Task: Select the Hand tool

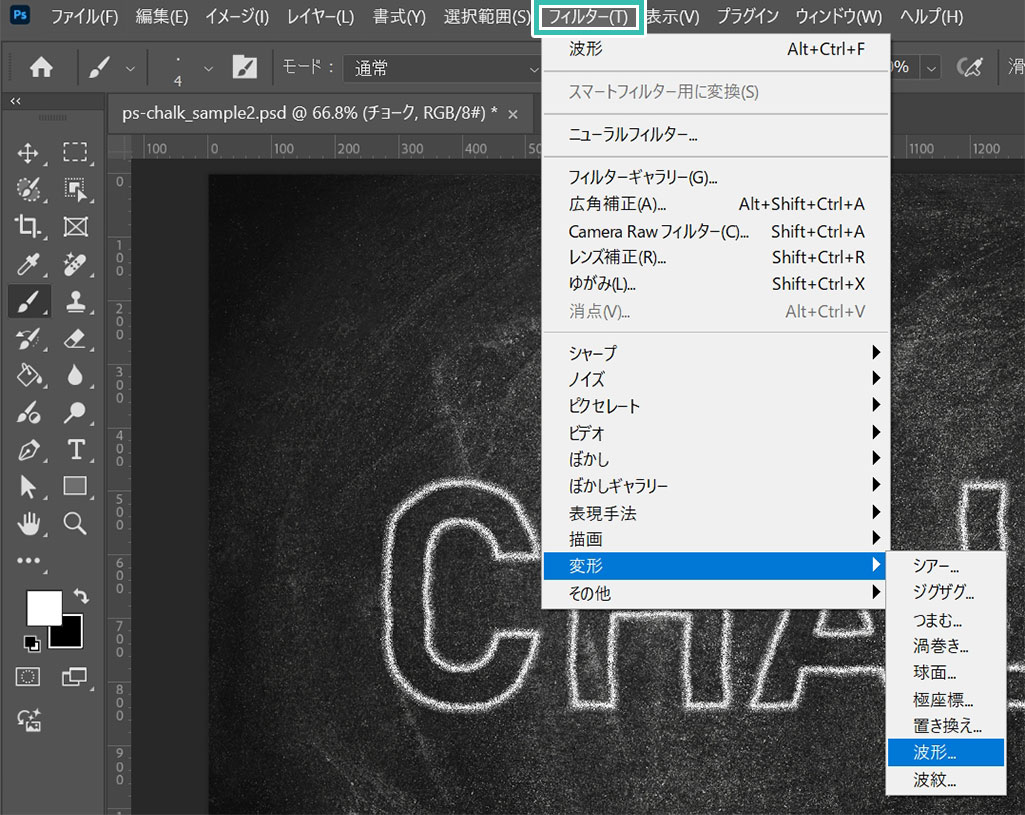Action: (x=28, y=524)
